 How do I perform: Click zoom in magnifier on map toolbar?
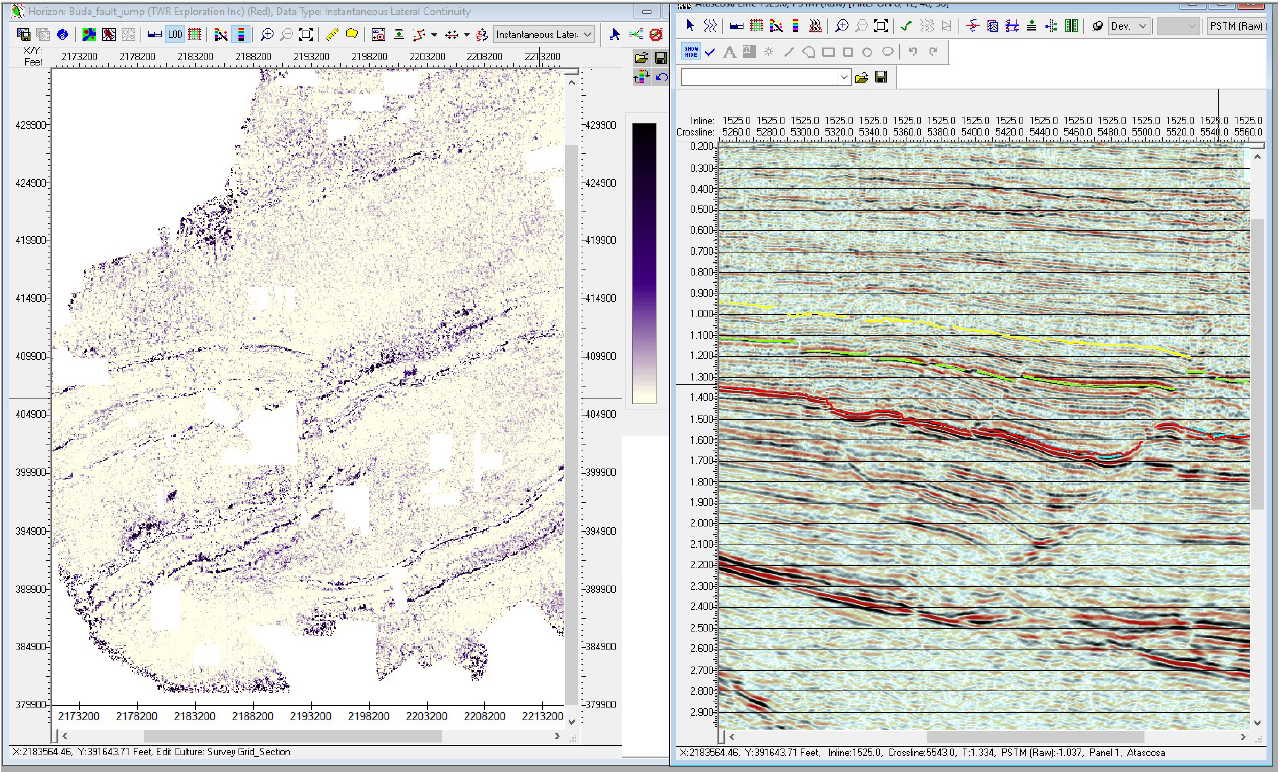(x=267, y=34)
